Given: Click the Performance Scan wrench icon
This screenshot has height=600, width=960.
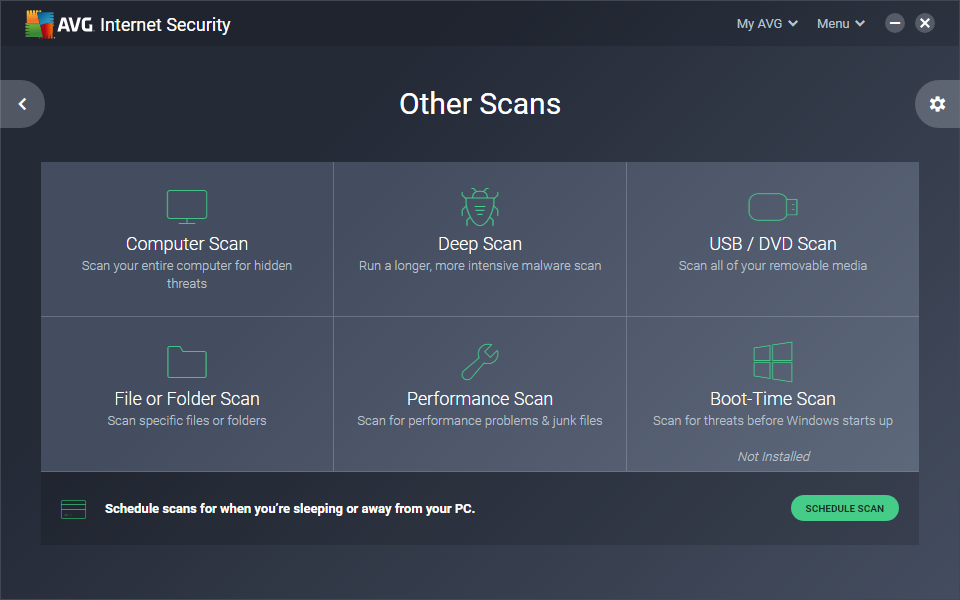Looking at the screenshot, I should 480,362.
